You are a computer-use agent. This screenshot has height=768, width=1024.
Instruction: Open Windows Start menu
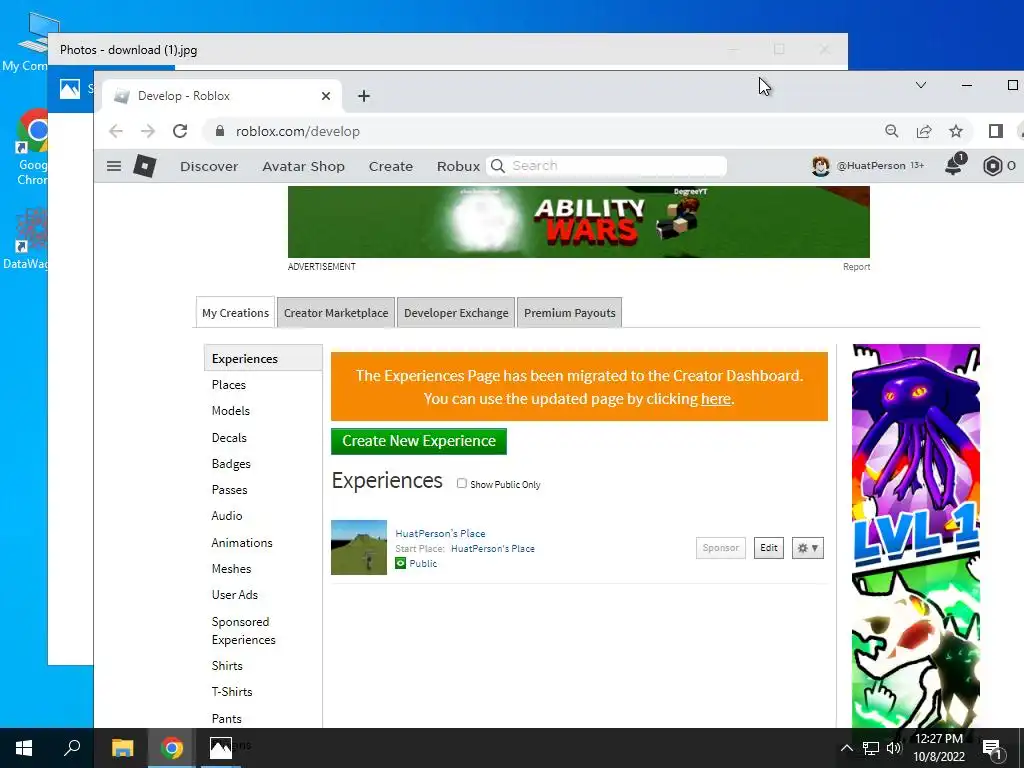(x=24, y=748)
